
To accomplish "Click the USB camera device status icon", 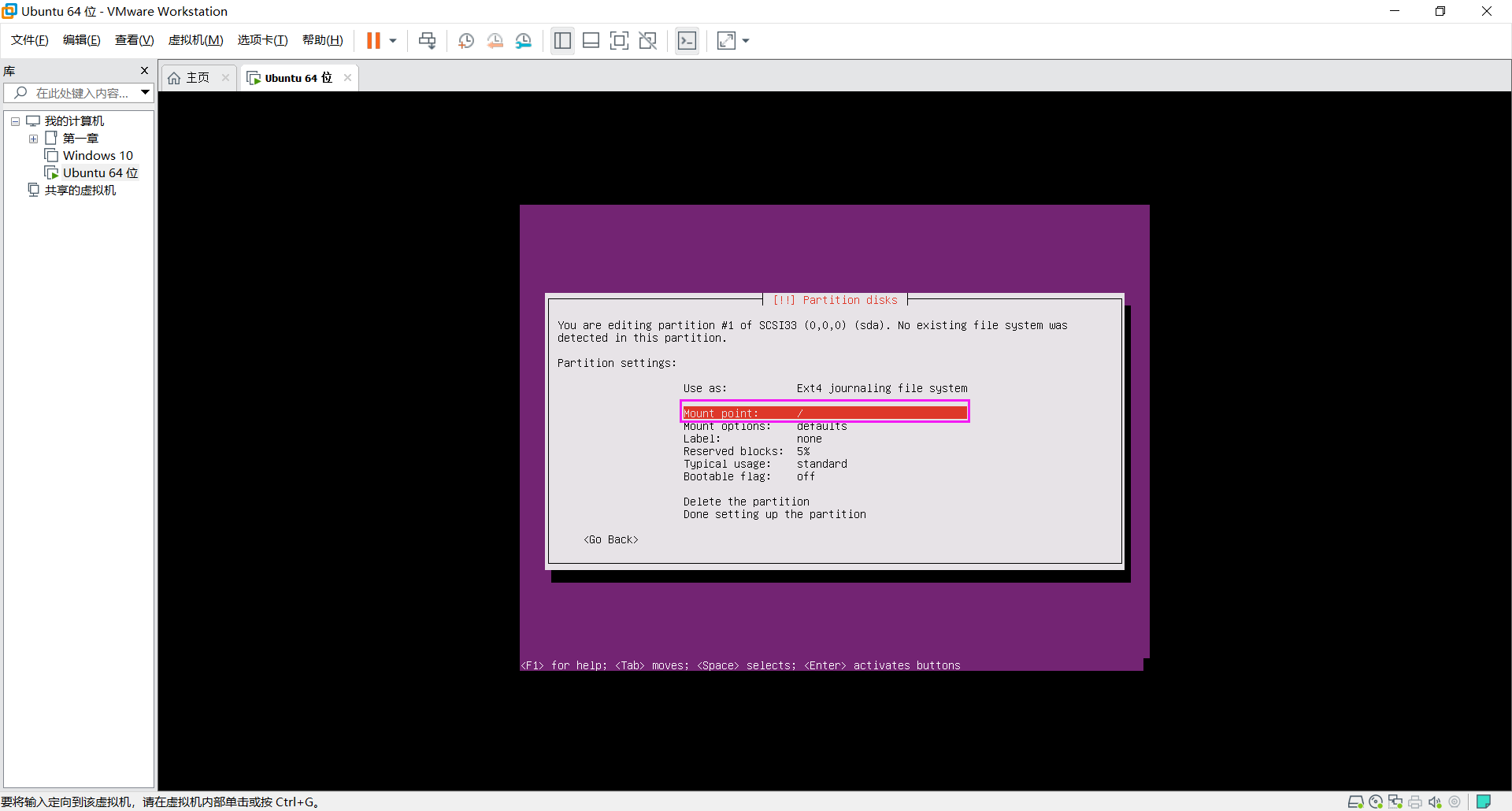I will coord(1455,802).
